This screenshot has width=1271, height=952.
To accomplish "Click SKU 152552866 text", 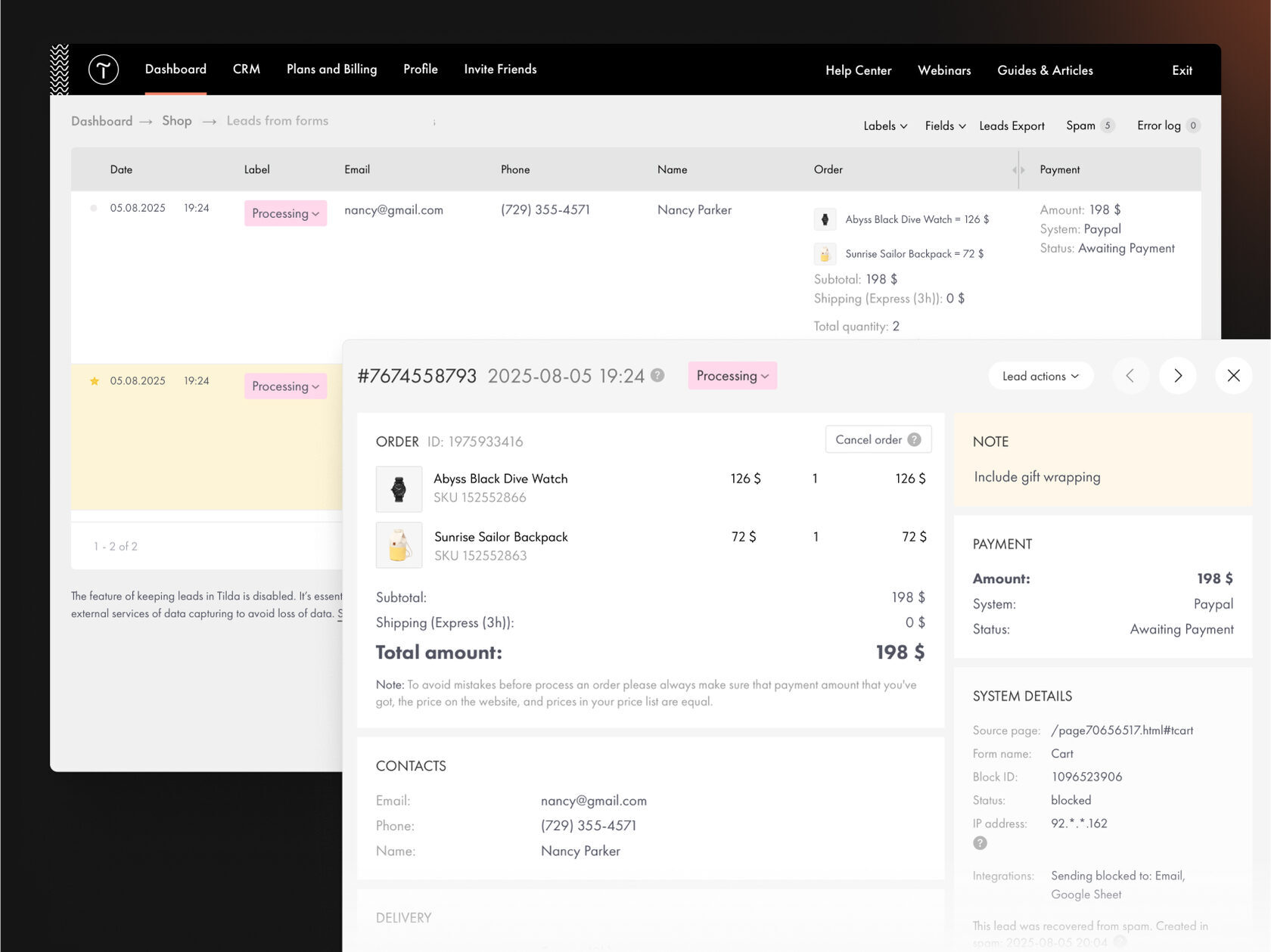I will point(480,498).
